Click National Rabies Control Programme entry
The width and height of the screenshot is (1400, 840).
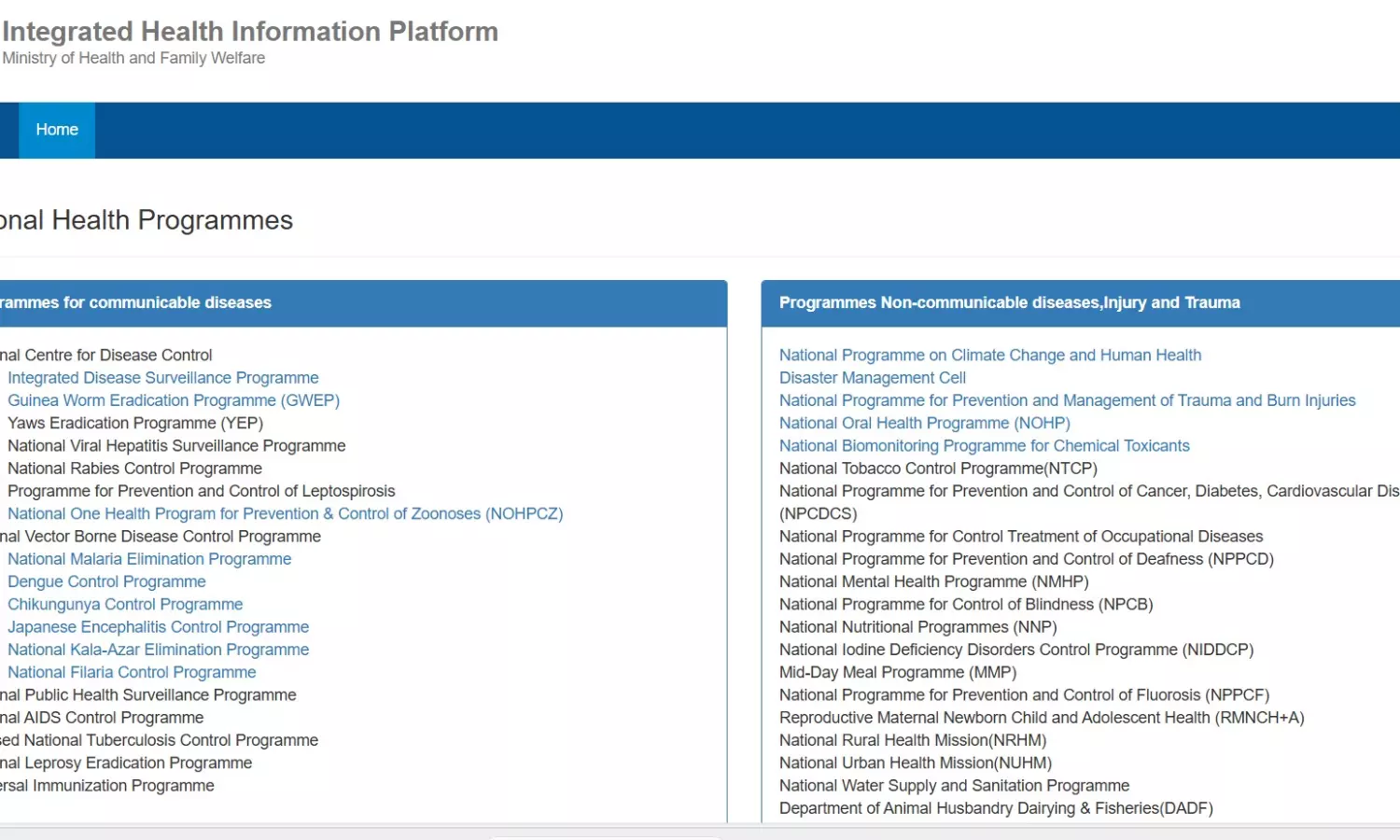click(x=134, y=469)
